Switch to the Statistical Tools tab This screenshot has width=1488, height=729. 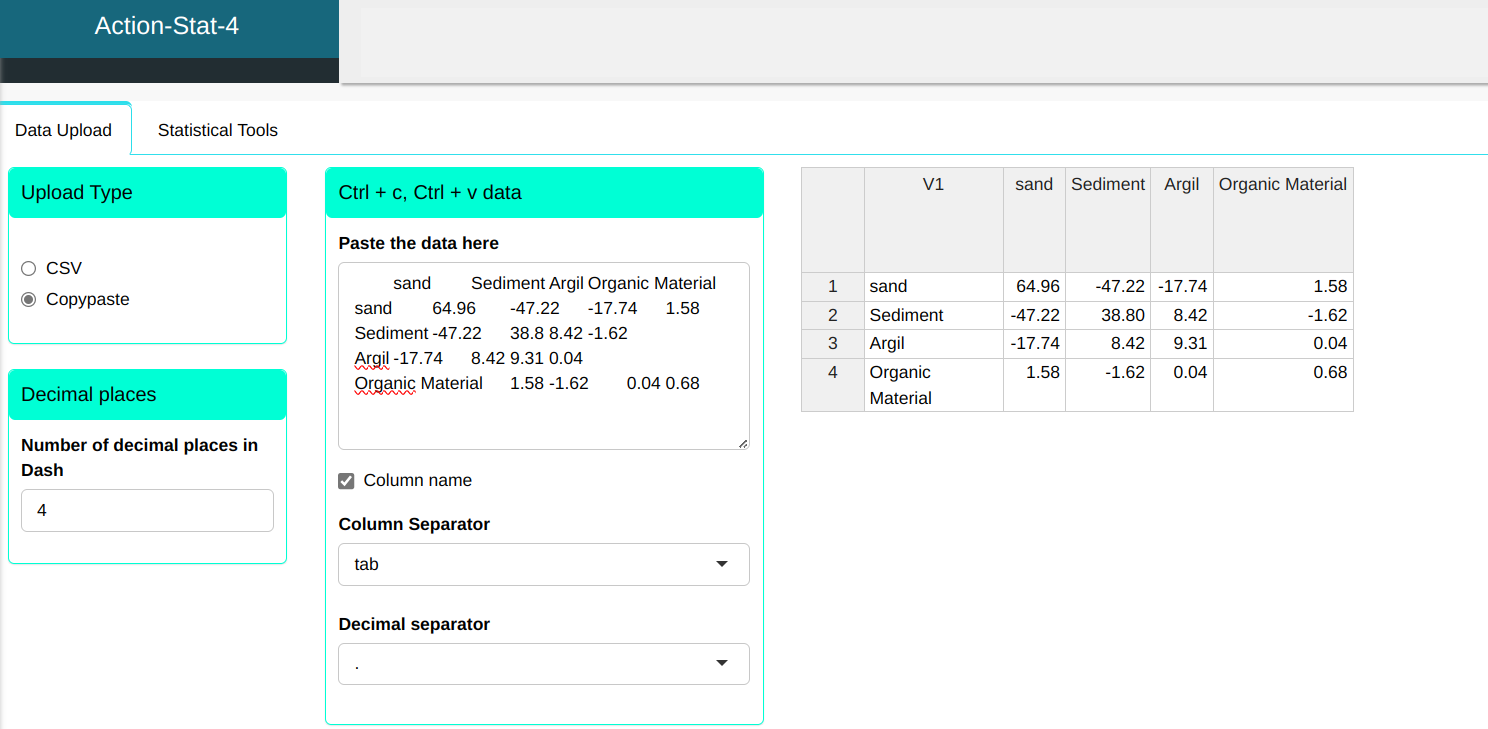217,130
